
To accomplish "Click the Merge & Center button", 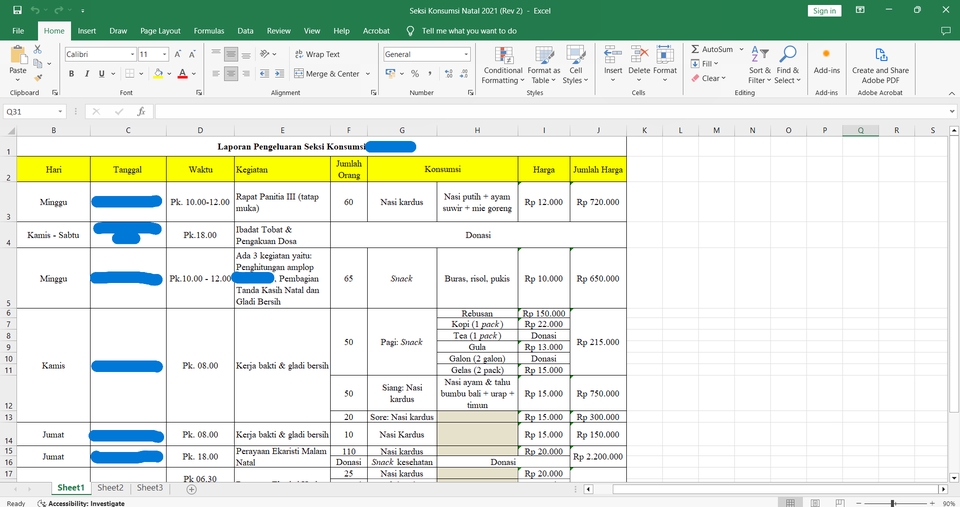I will 328,73.
